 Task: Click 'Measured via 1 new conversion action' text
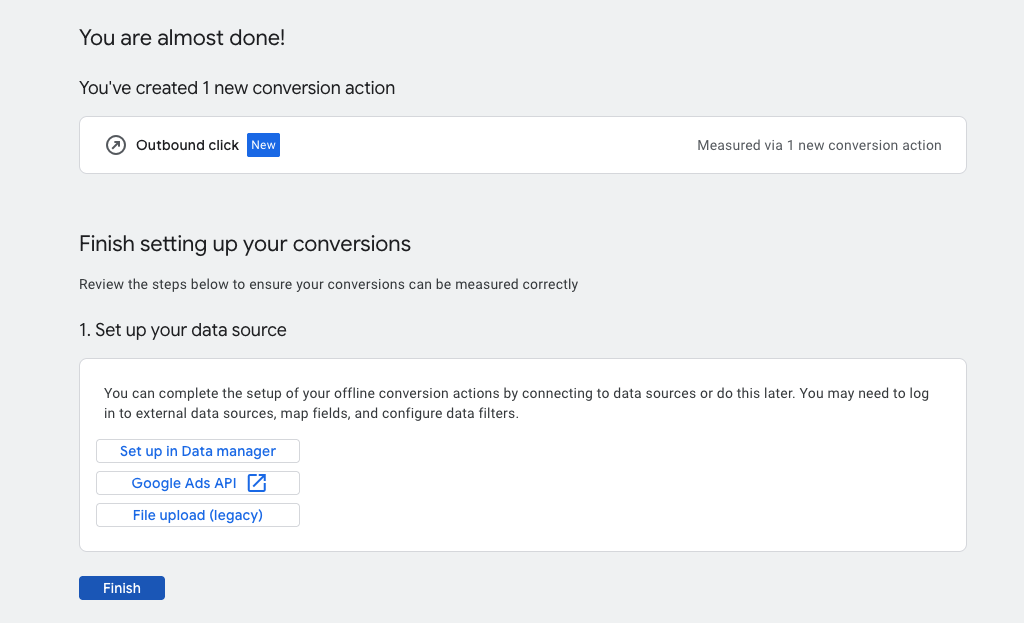coord(819,145)
